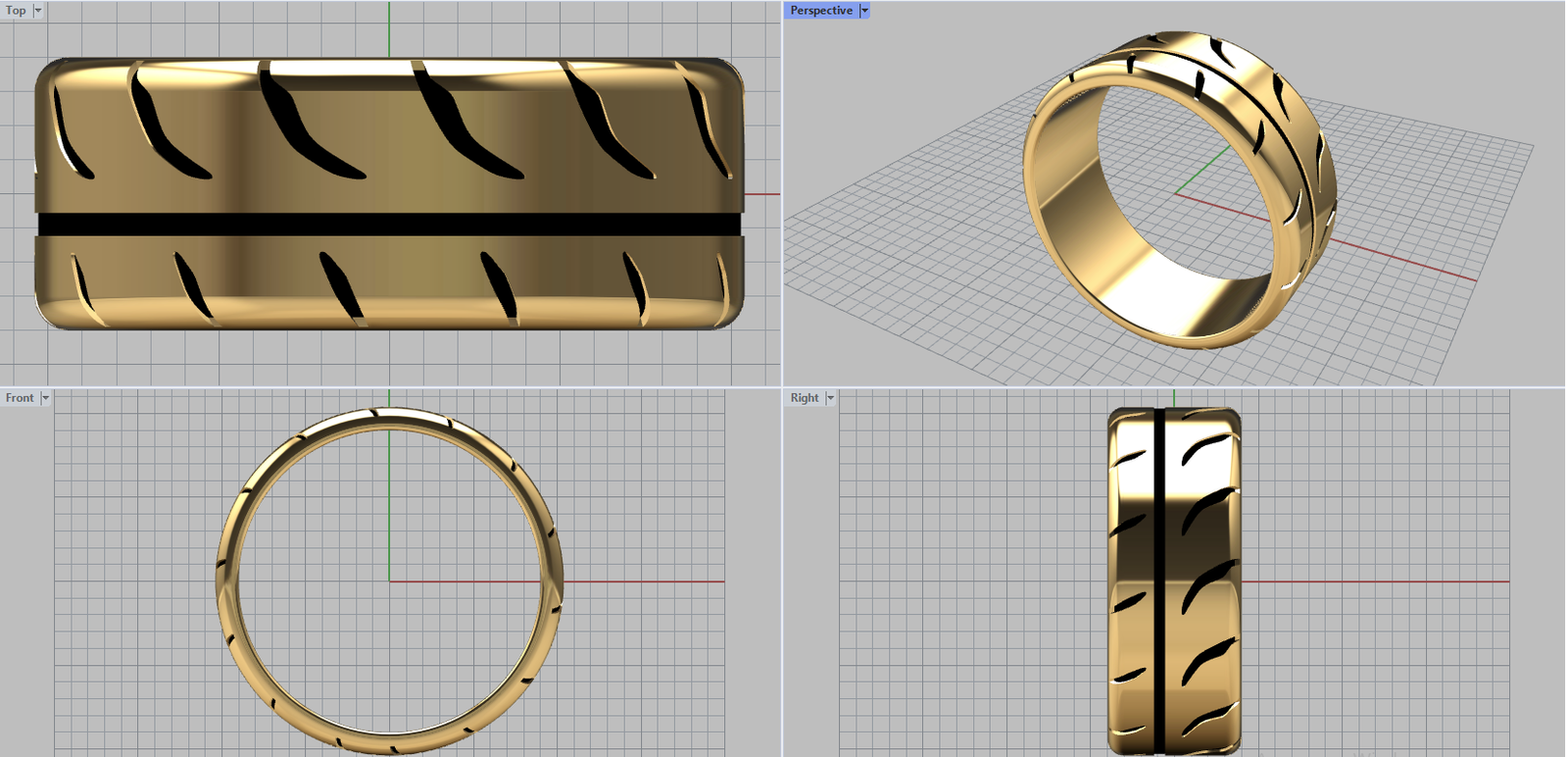Open the Perspective viewport menu arrow
The image size is (1568, 757).
pos(864,11)
